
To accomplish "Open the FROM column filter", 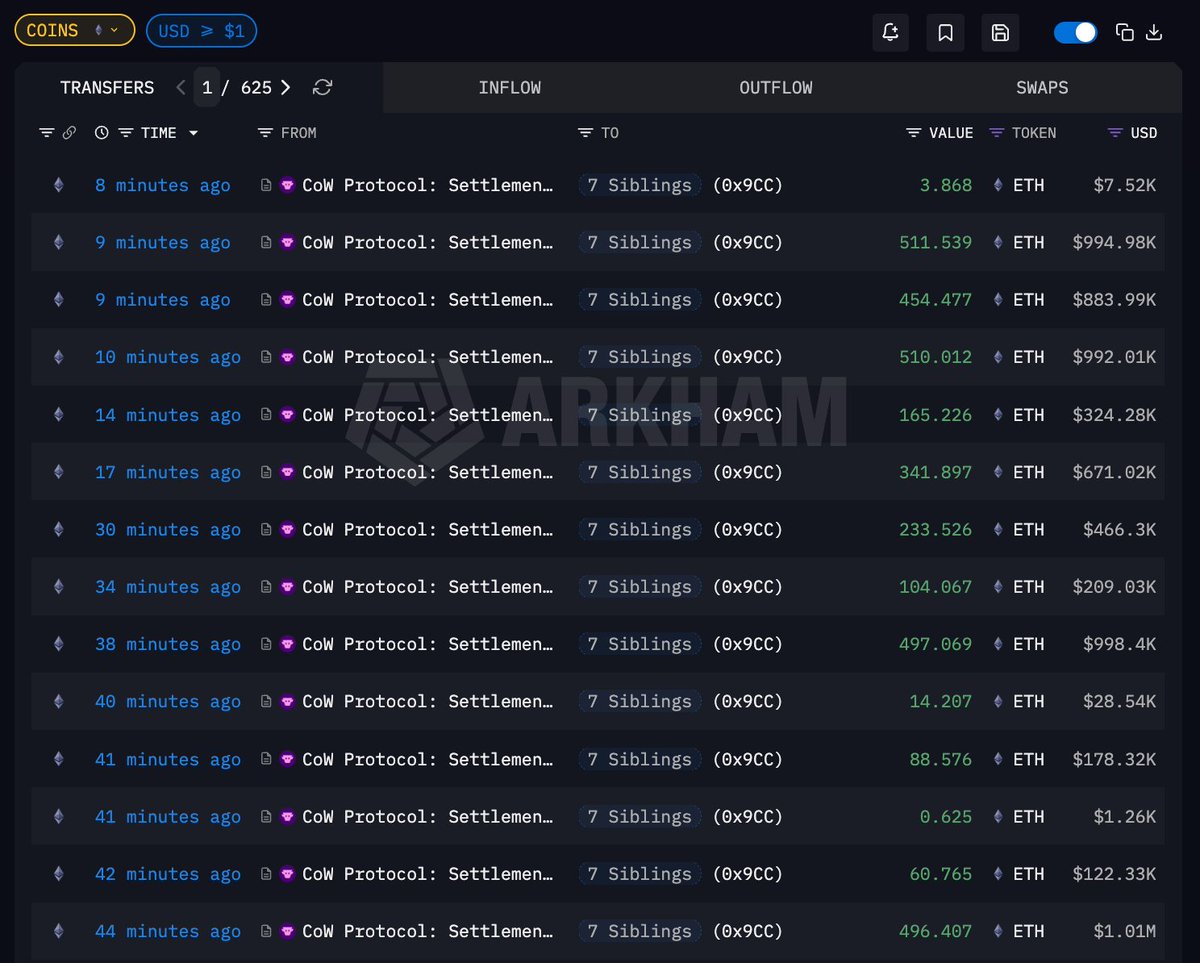I will [x=265, y=133].
